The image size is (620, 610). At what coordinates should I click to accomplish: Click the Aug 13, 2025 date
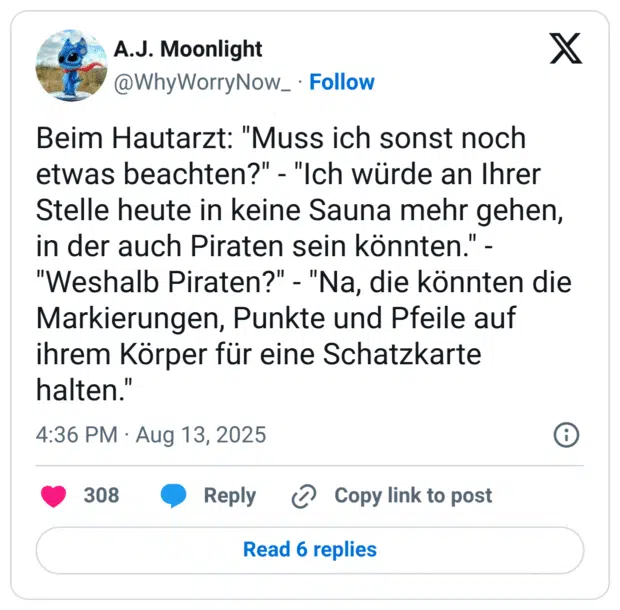pyautogui.click(x=201, y=436)
